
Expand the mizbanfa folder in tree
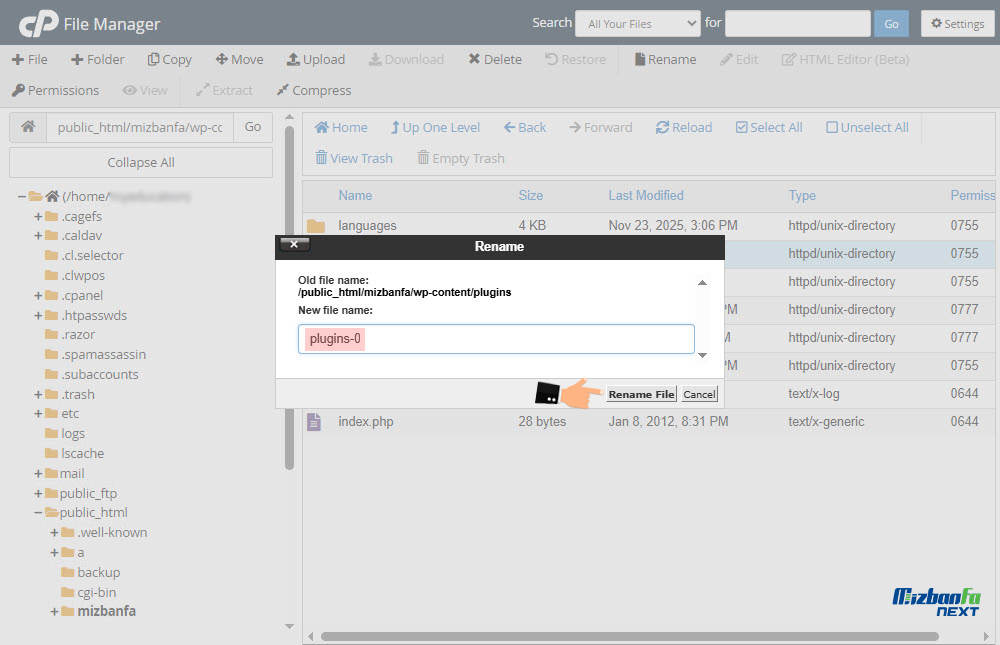(x=54, y=611)
